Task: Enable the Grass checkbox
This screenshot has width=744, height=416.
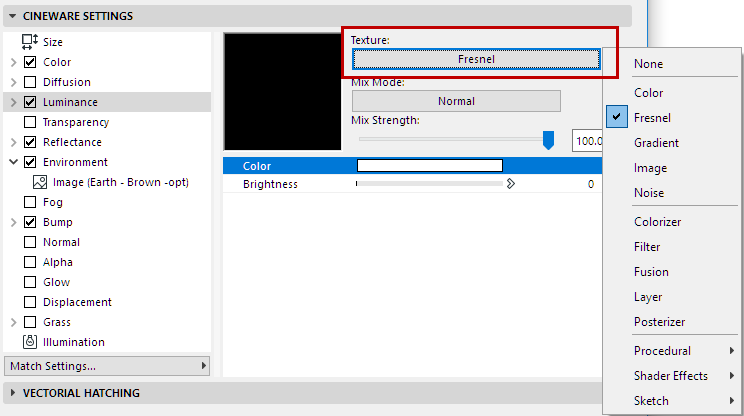Action: [30, 322]
